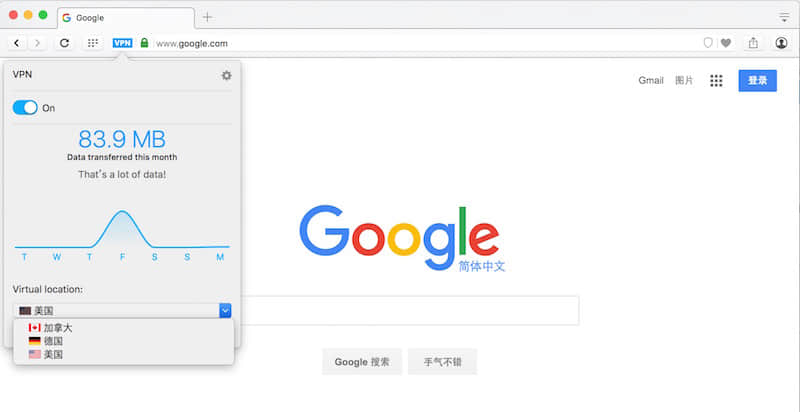The width and height of the screenshot is (800, 412).
Task: Open a new tab with plus button
Action: pos(207,17)
